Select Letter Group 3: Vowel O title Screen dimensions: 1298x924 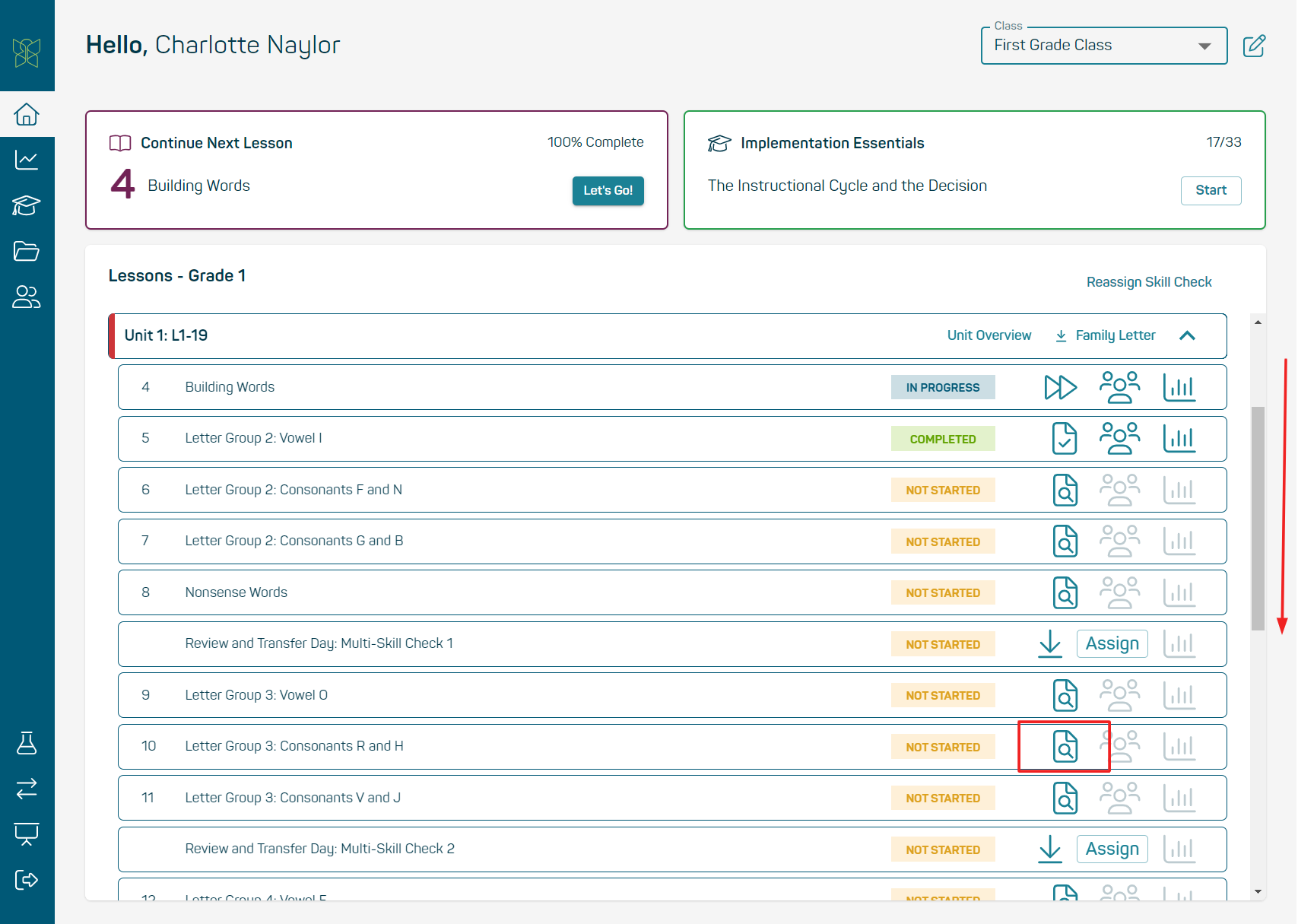click(256, 695)
